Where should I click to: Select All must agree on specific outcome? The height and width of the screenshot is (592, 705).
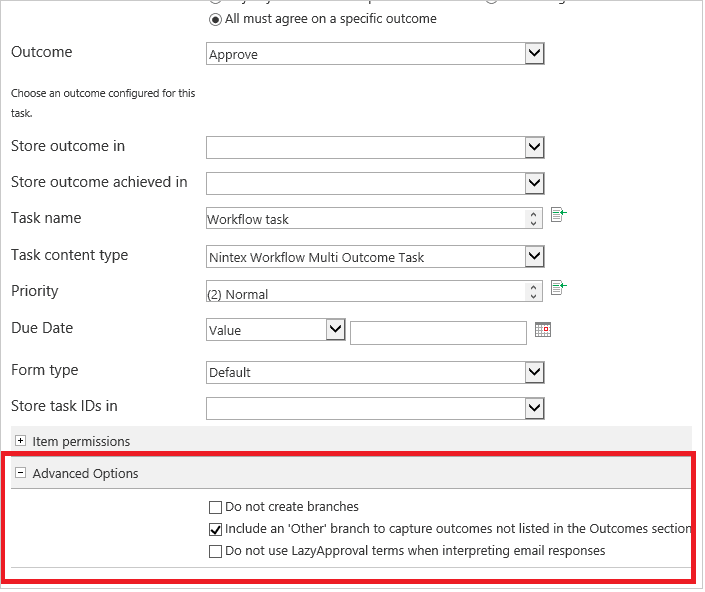pos(215,20)
